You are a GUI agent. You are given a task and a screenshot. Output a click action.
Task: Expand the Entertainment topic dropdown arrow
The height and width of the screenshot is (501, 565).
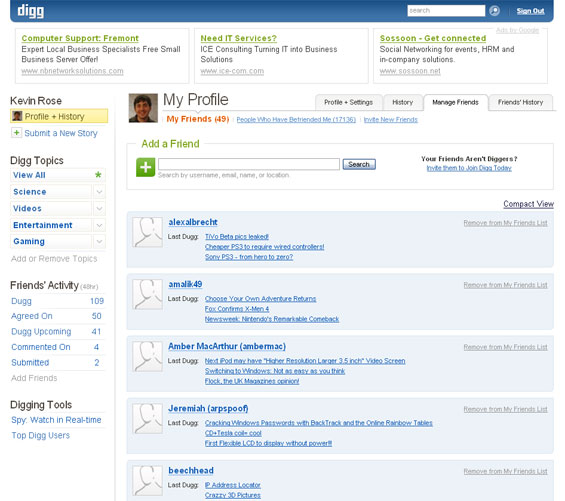(99, 225)
